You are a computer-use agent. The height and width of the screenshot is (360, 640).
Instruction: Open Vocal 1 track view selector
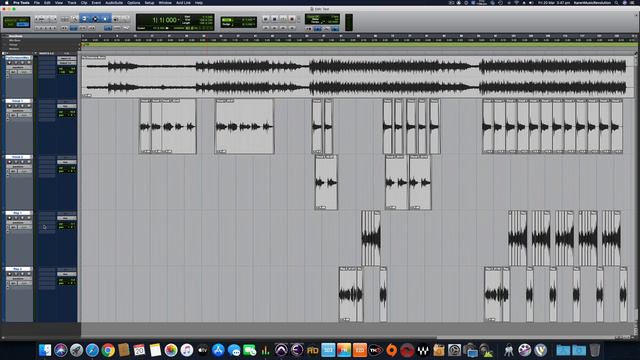click(19, 111)
